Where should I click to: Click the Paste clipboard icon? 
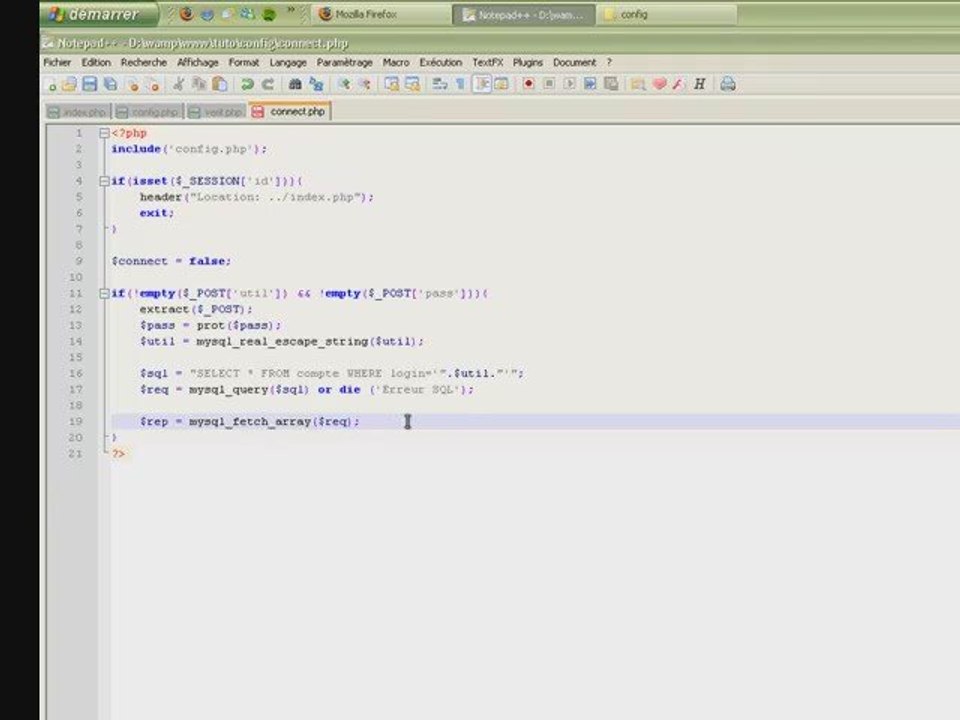tap(219, 84)
